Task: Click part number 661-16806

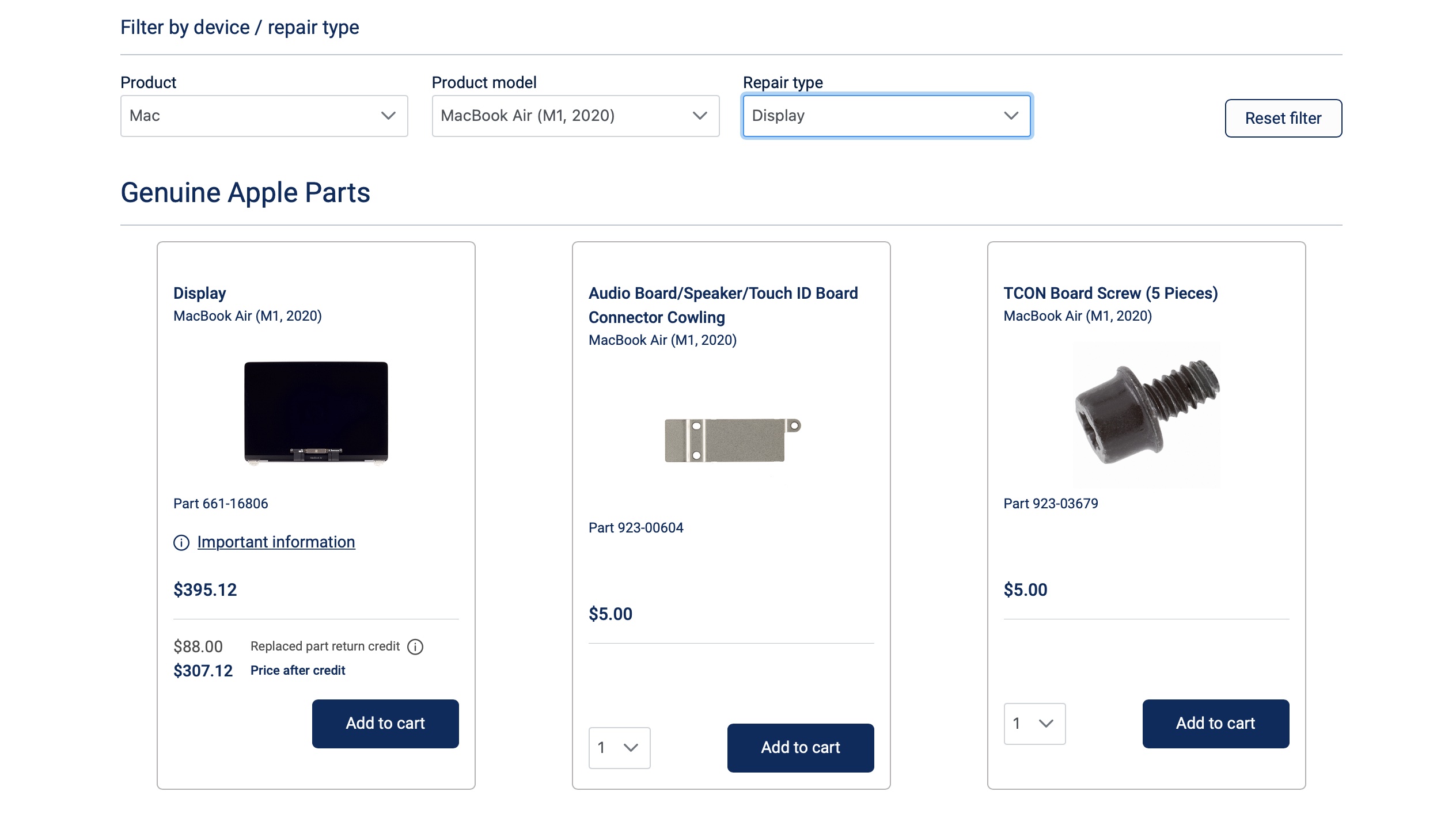Action: pos(221,503)
